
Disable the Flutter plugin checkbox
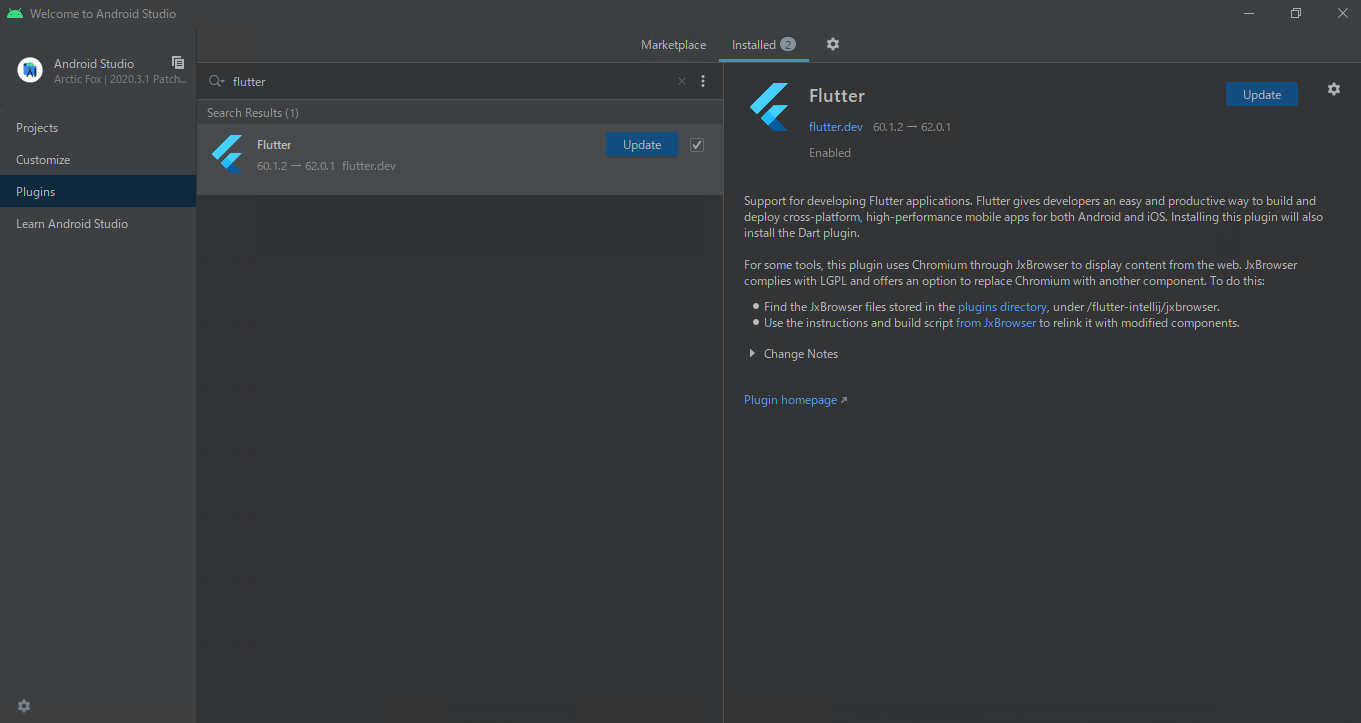tap(697, 145)
